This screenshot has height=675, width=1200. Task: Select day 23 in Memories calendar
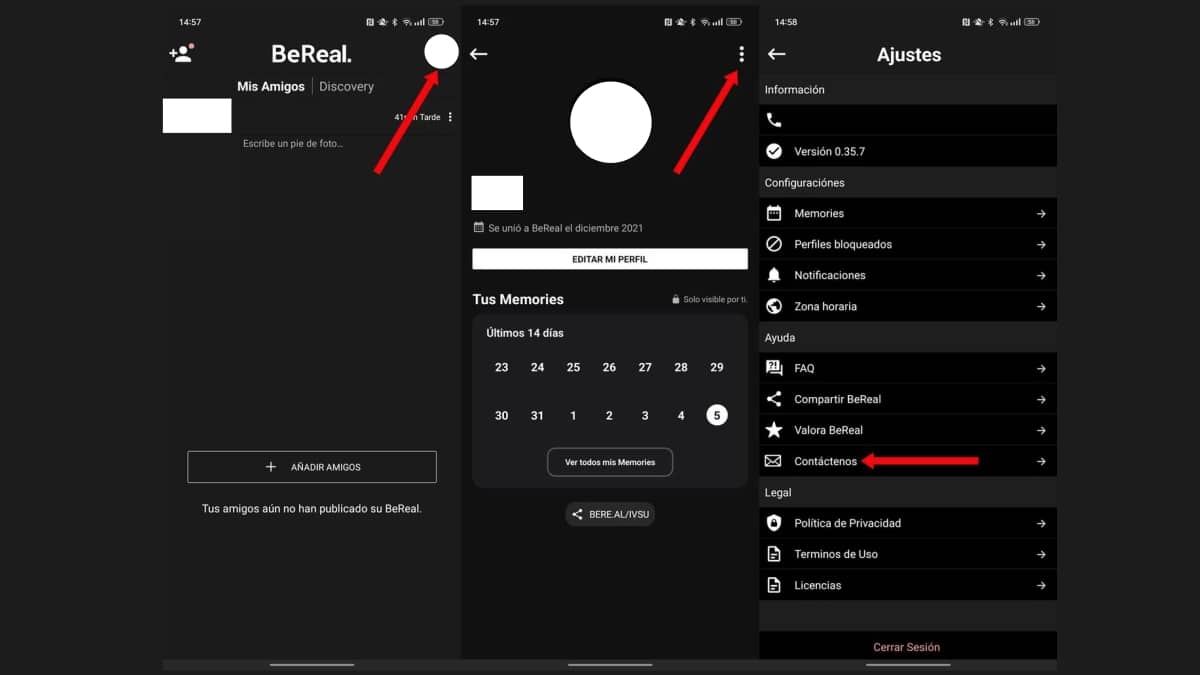pos(501,367)
